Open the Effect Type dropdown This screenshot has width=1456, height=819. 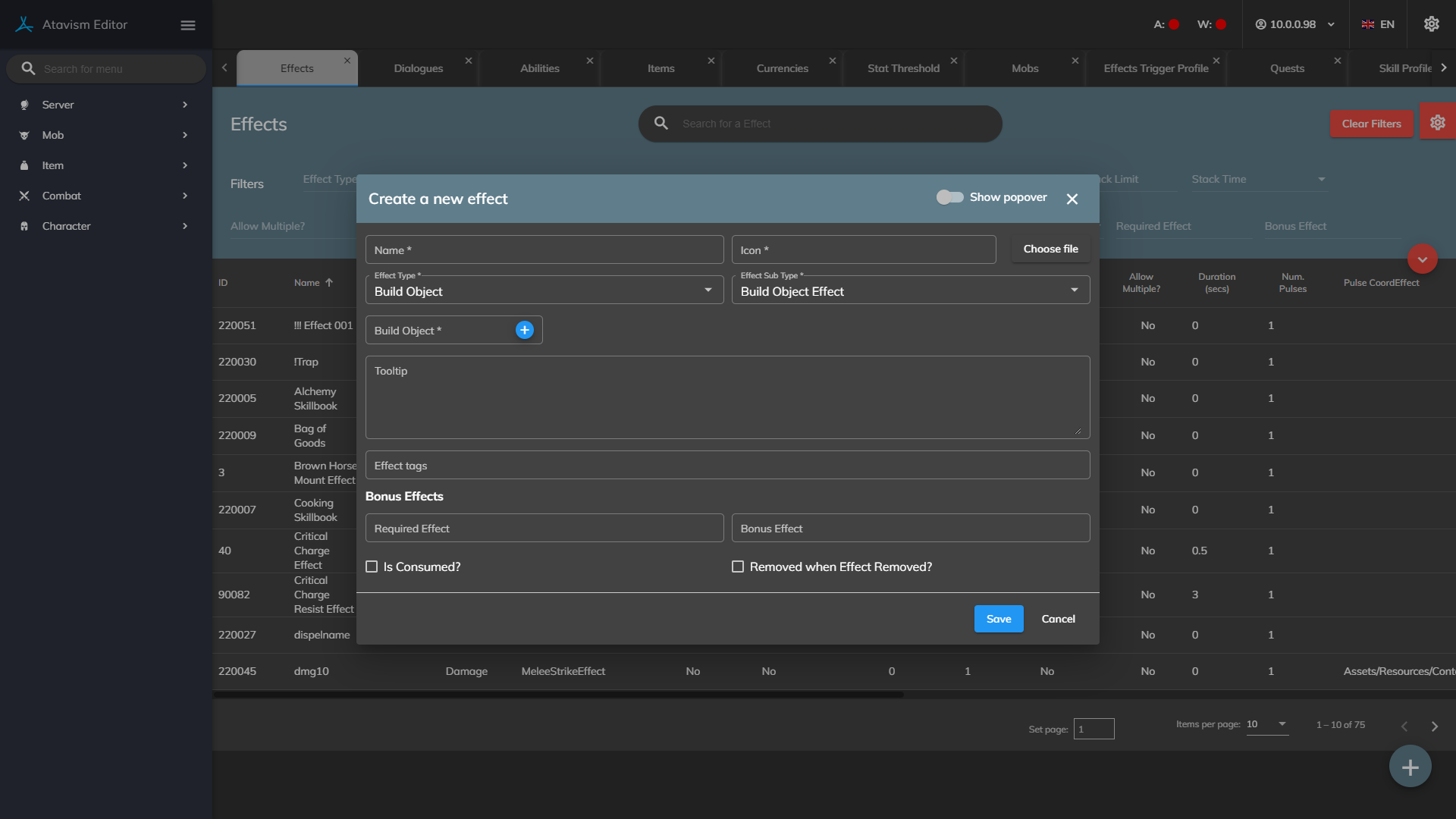coord(544,291)
